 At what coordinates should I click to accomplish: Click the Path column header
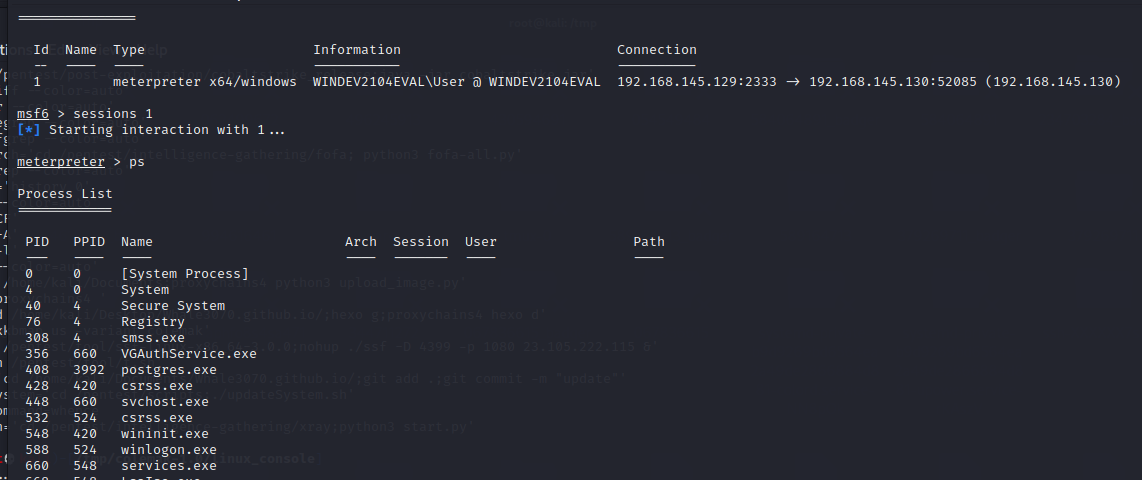coord(648,242)
